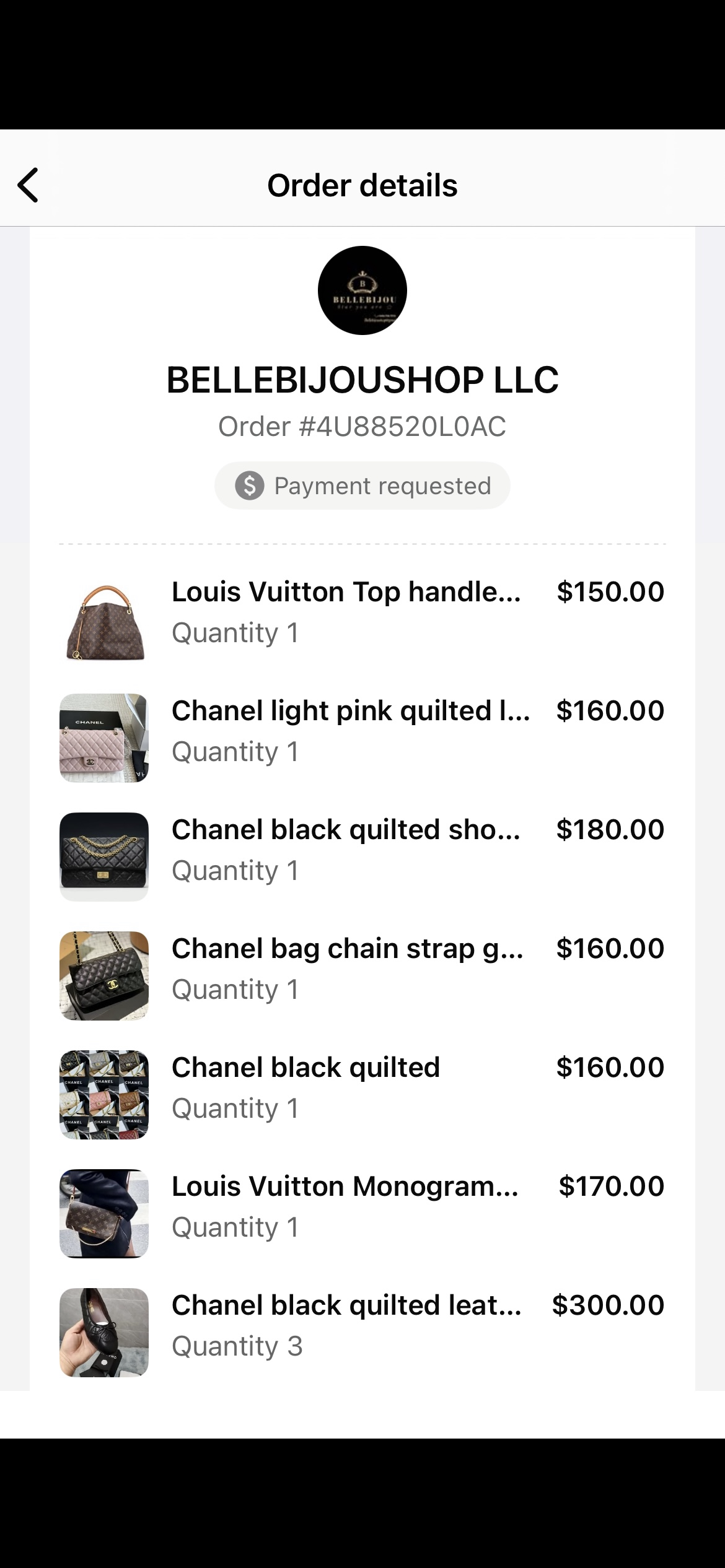View the black Chanel shoulder bag thumbnail

(104, 857)
